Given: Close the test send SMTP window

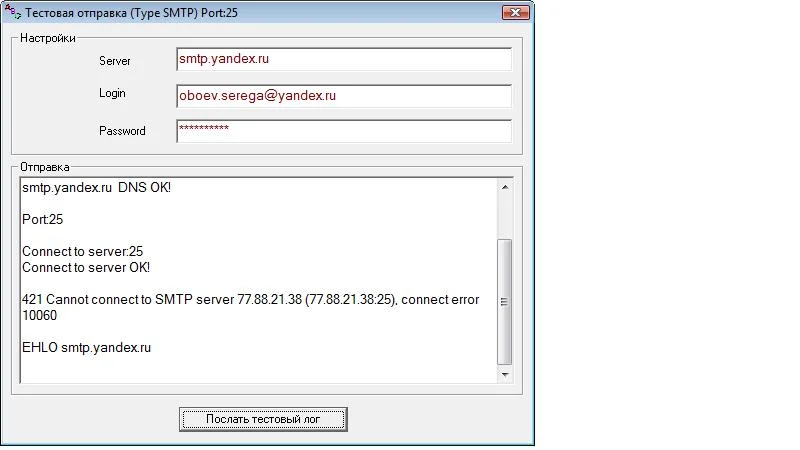Looking at the screenshot, I should [x=515, y=13].
